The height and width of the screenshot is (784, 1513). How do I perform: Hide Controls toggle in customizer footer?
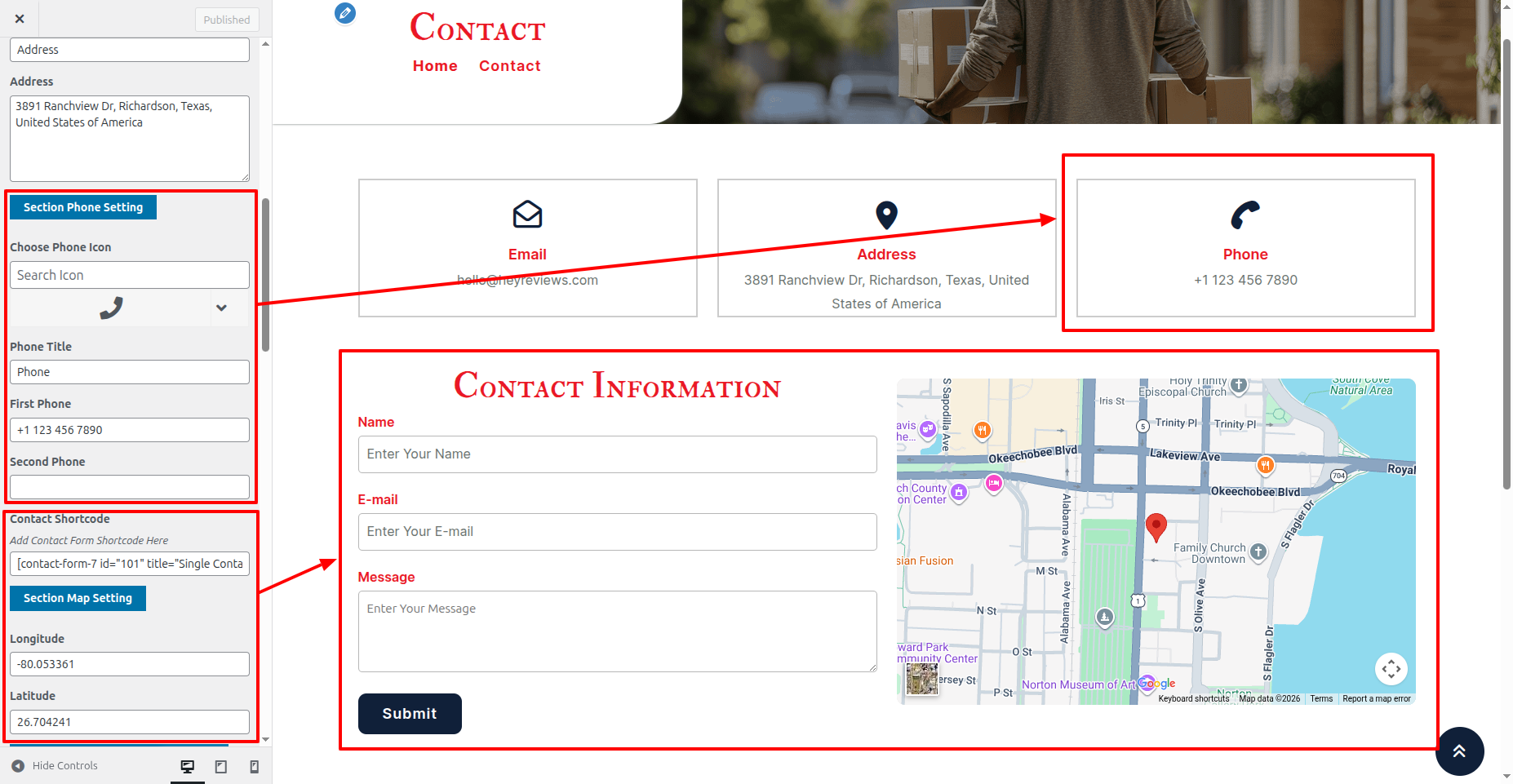point(55,766)
